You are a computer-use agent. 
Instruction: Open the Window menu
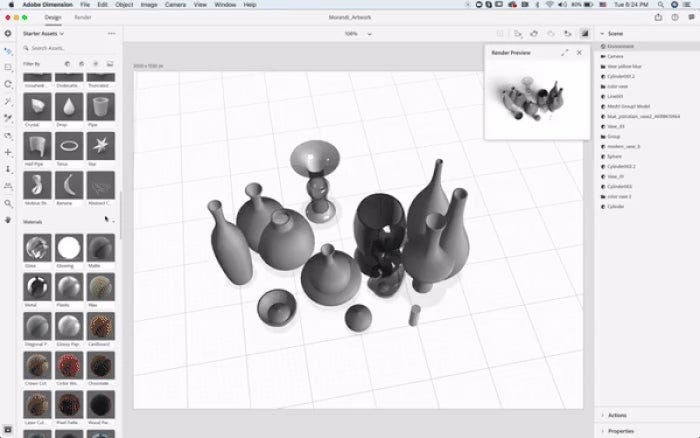(225, 4)
